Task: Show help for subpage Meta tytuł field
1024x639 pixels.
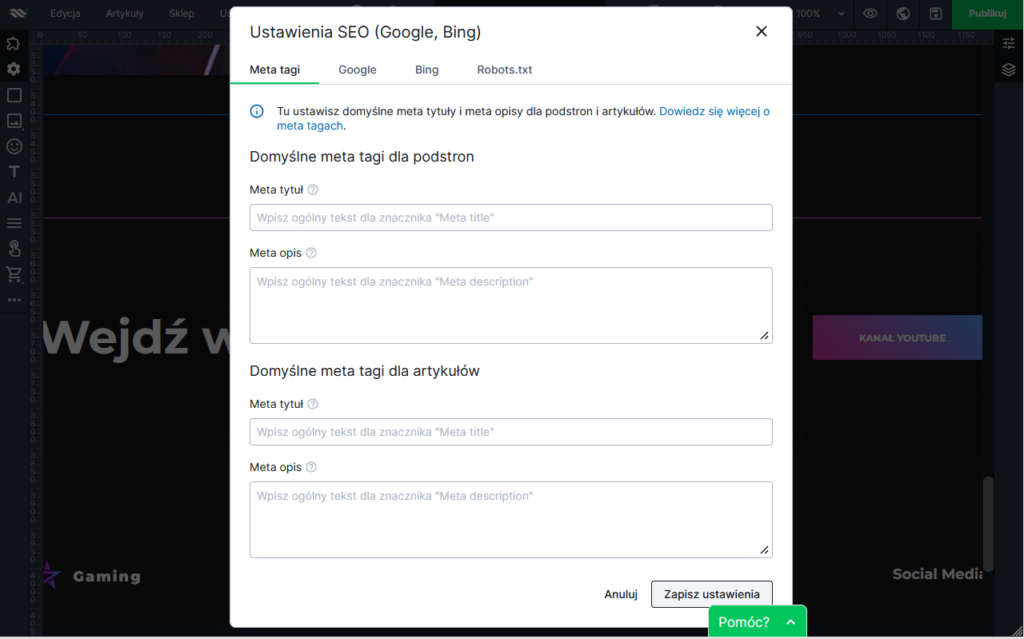Action: (313, 189)
